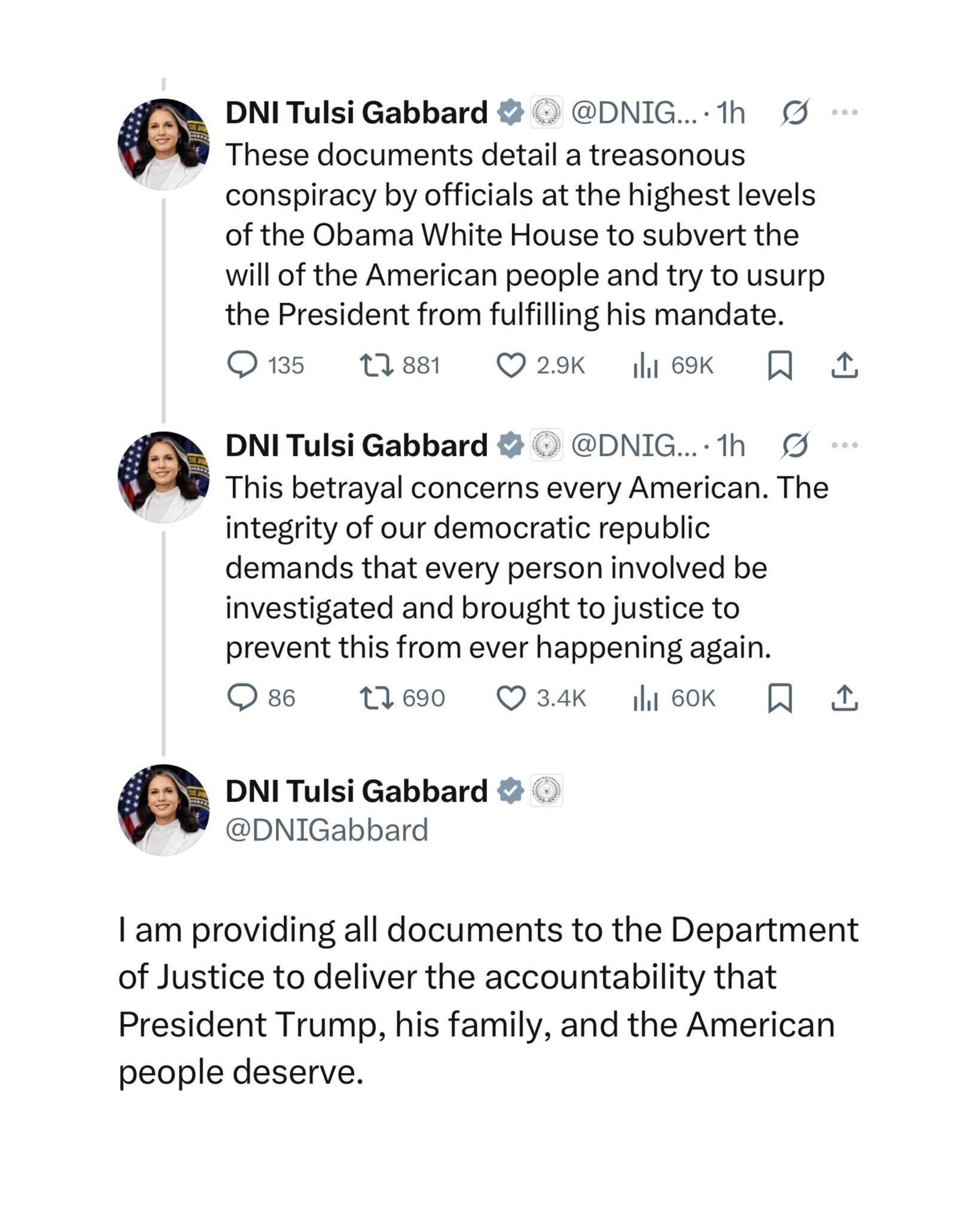Repost the tweet with 881 reposts

click(x=376, y=364)
